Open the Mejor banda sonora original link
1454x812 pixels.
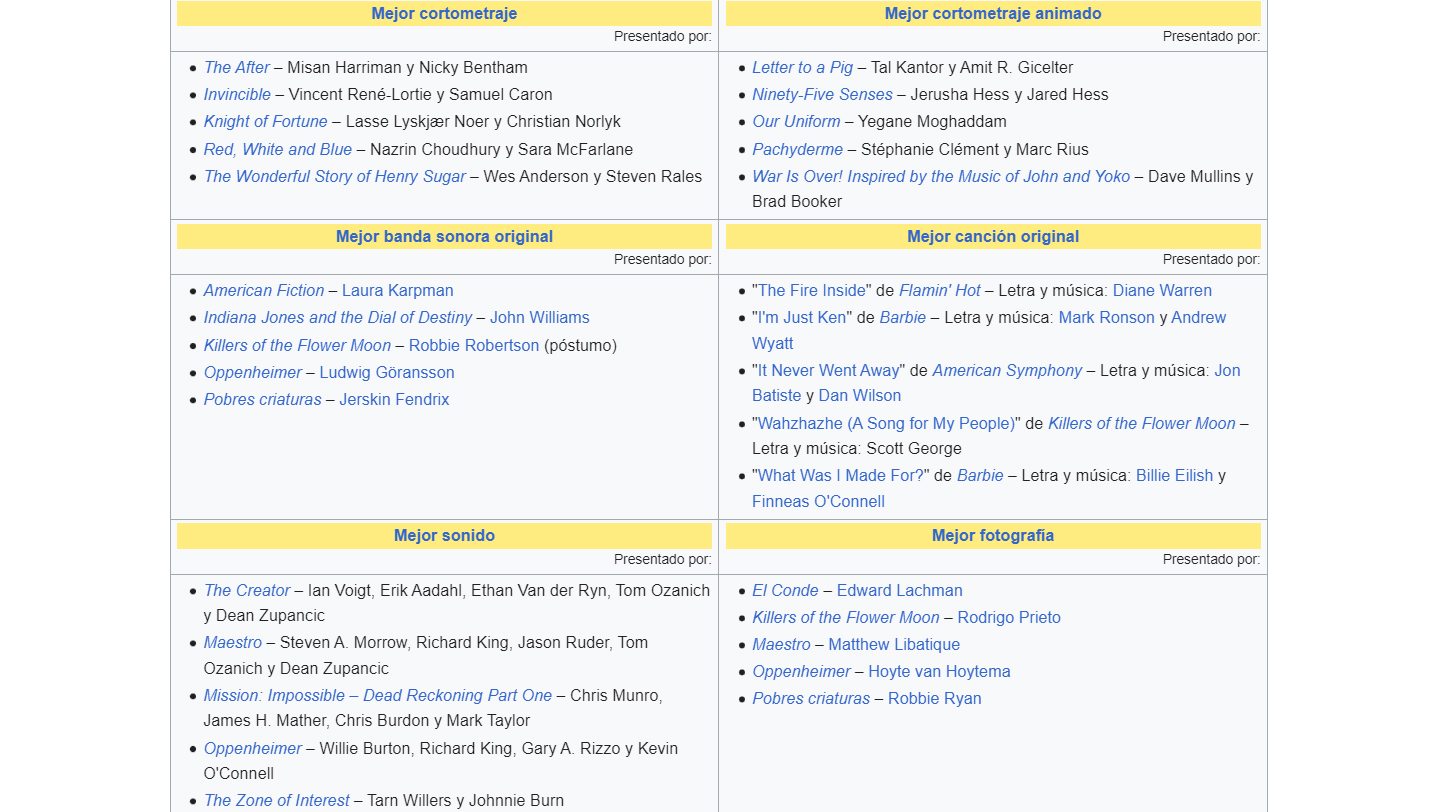444,237
